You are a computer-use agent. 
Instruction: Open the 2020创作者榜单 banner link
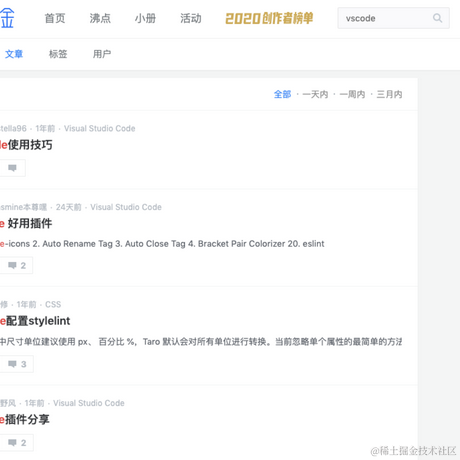(269, 18)
